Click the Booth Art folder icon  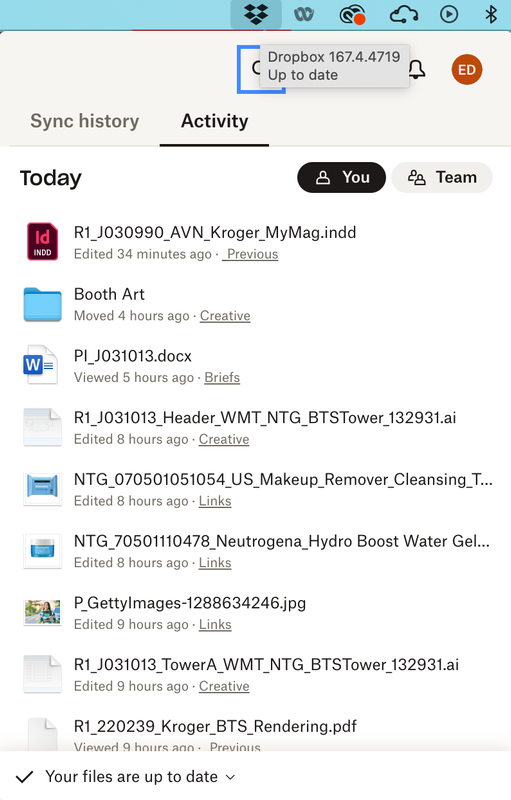pyautogui.click(x=42, y=304)
